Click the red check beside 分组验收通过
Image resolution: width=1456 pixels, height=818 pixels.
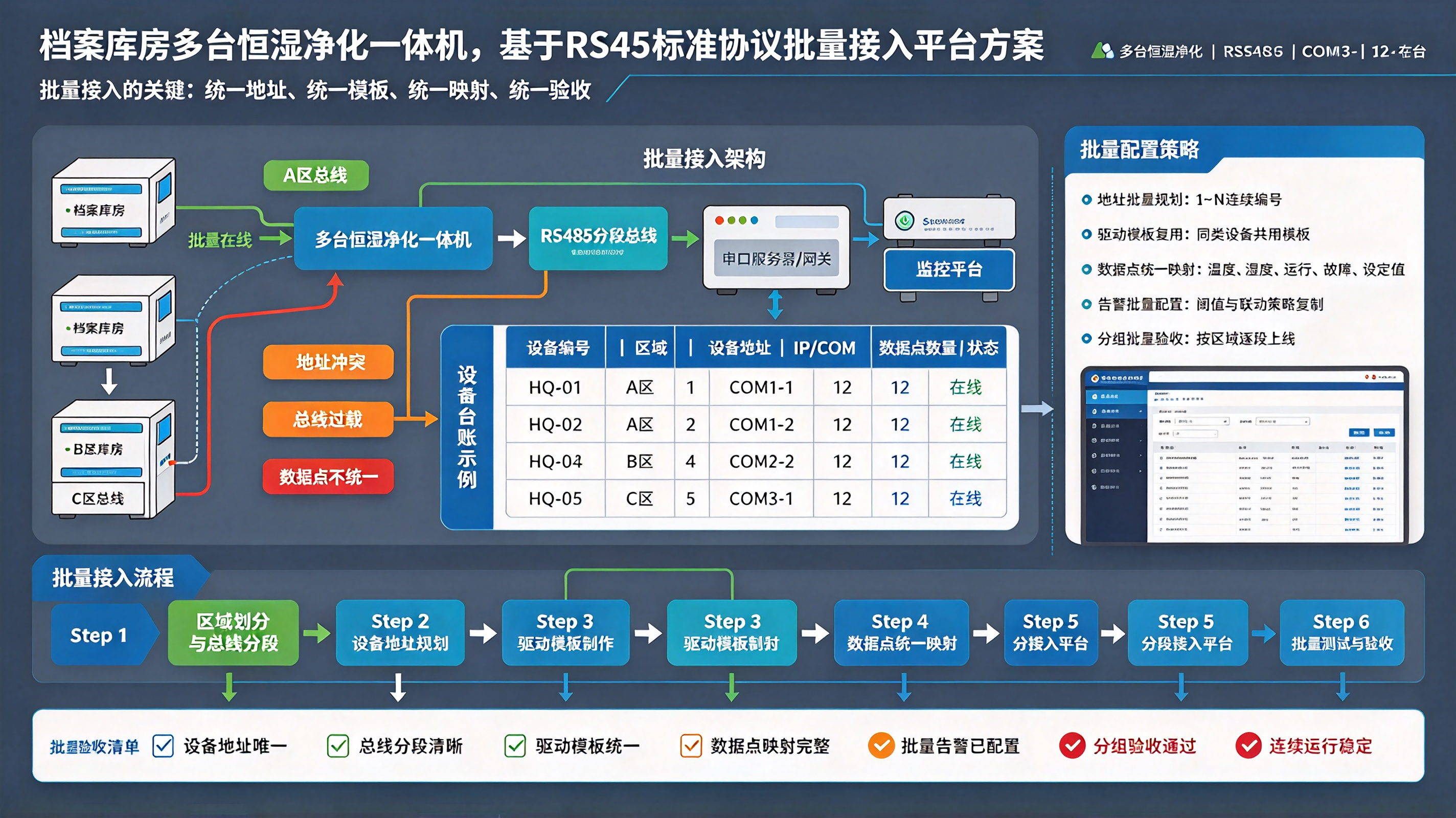pos(1072,745)
